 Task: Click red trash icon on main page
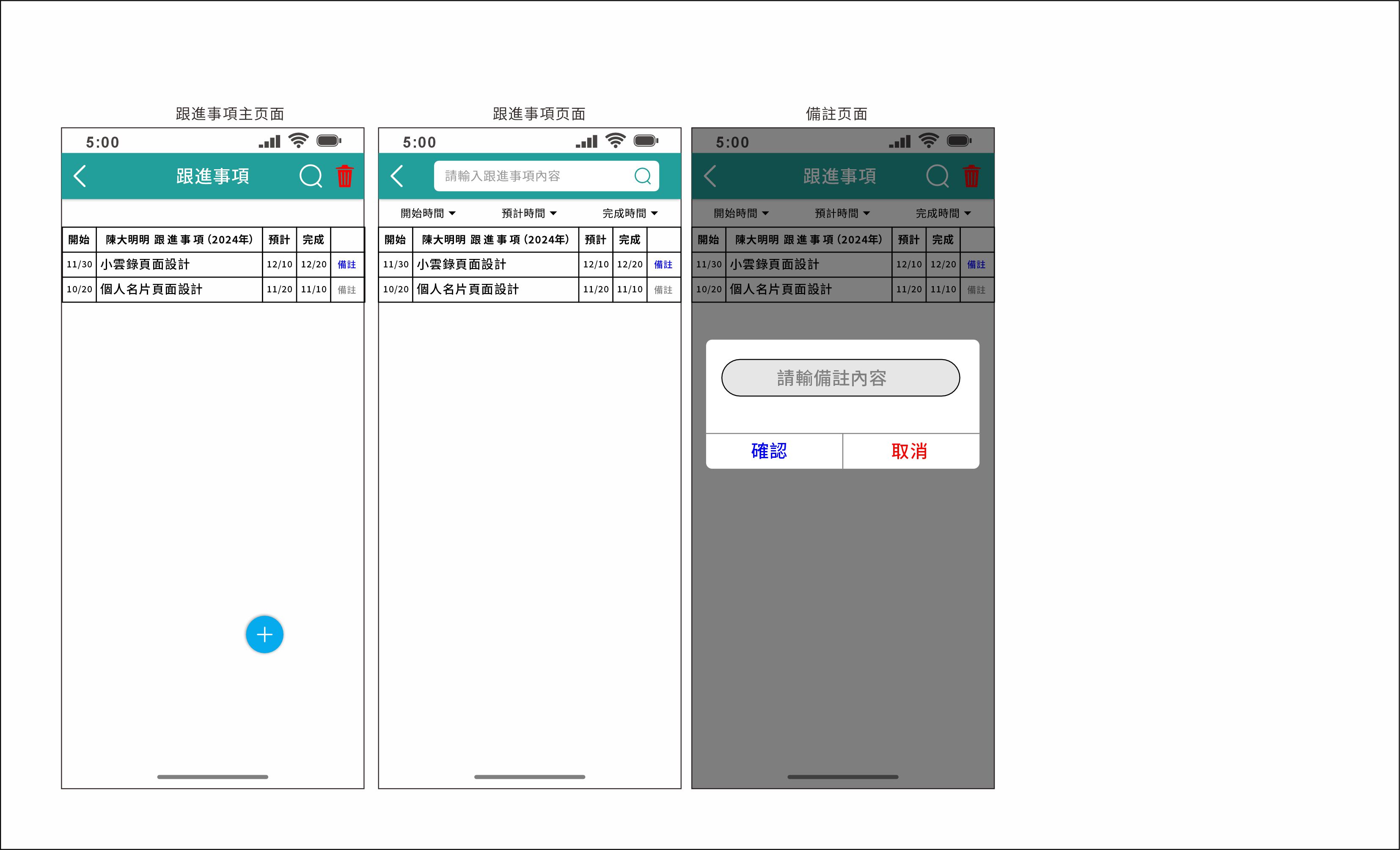pos(345,176)
